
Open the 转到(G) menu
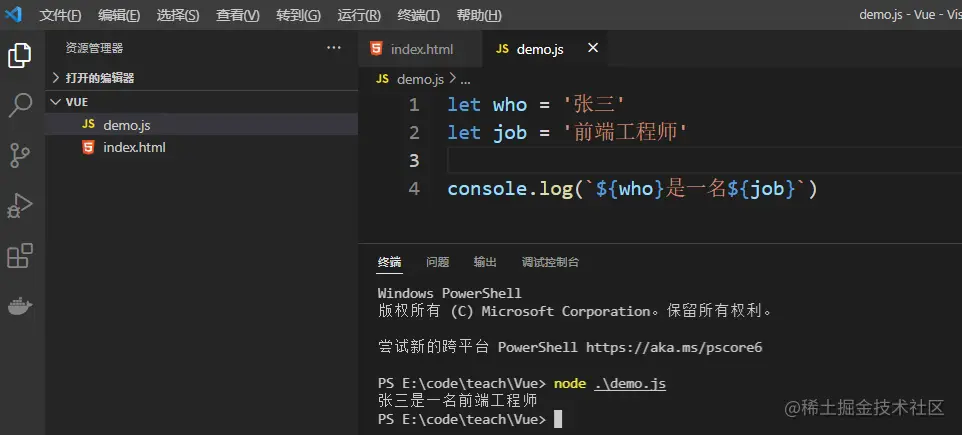click(x=298, y=15)
